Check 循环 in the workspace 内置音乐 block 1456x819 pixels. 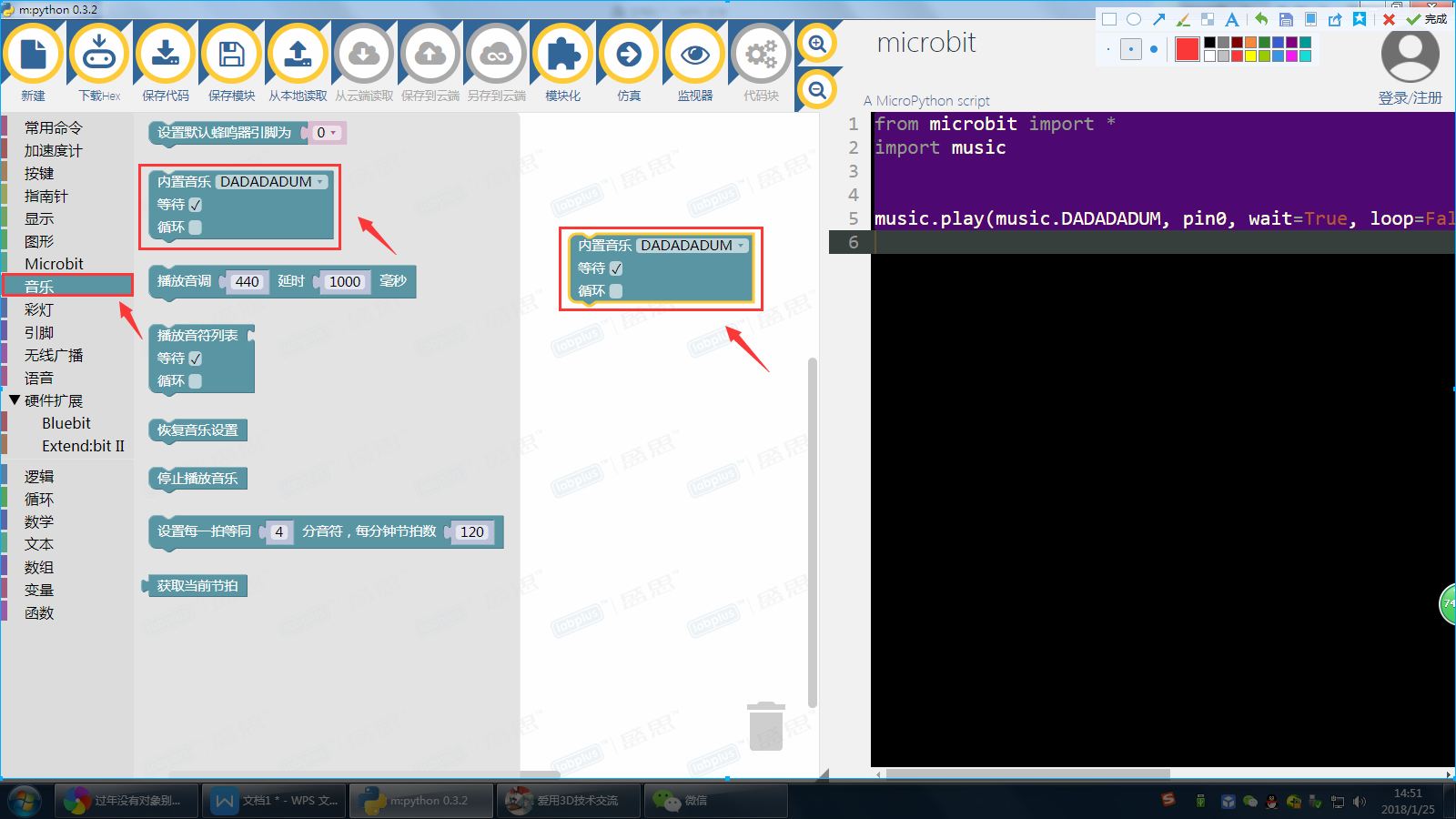pos(616,291)
